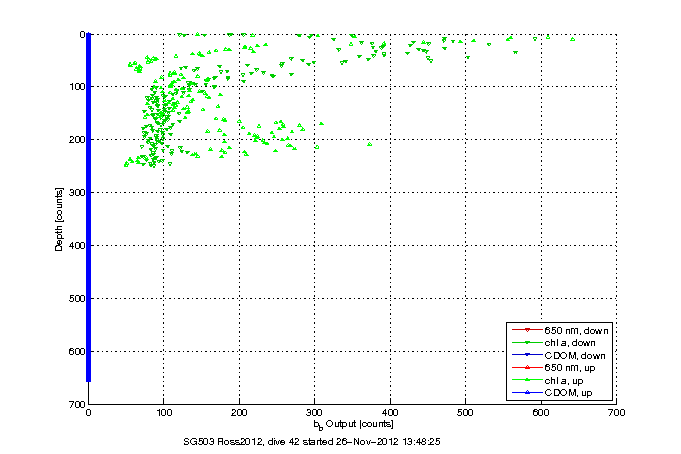
Task: Click the 'b_b Output [counts]' x-axis label
Action: [354, 424]
